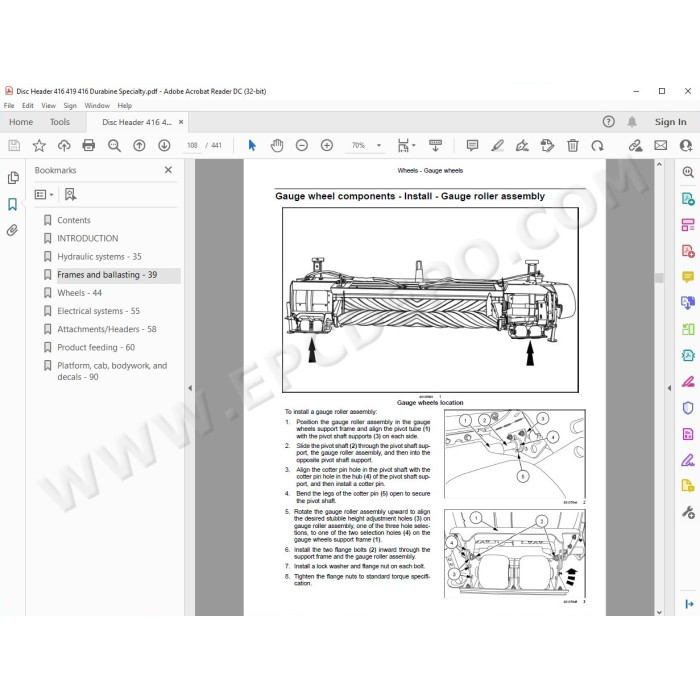Open the Contents bookmark
This screenshot has height=700, width=700.
pyautogui.click(x=74, y=220)
